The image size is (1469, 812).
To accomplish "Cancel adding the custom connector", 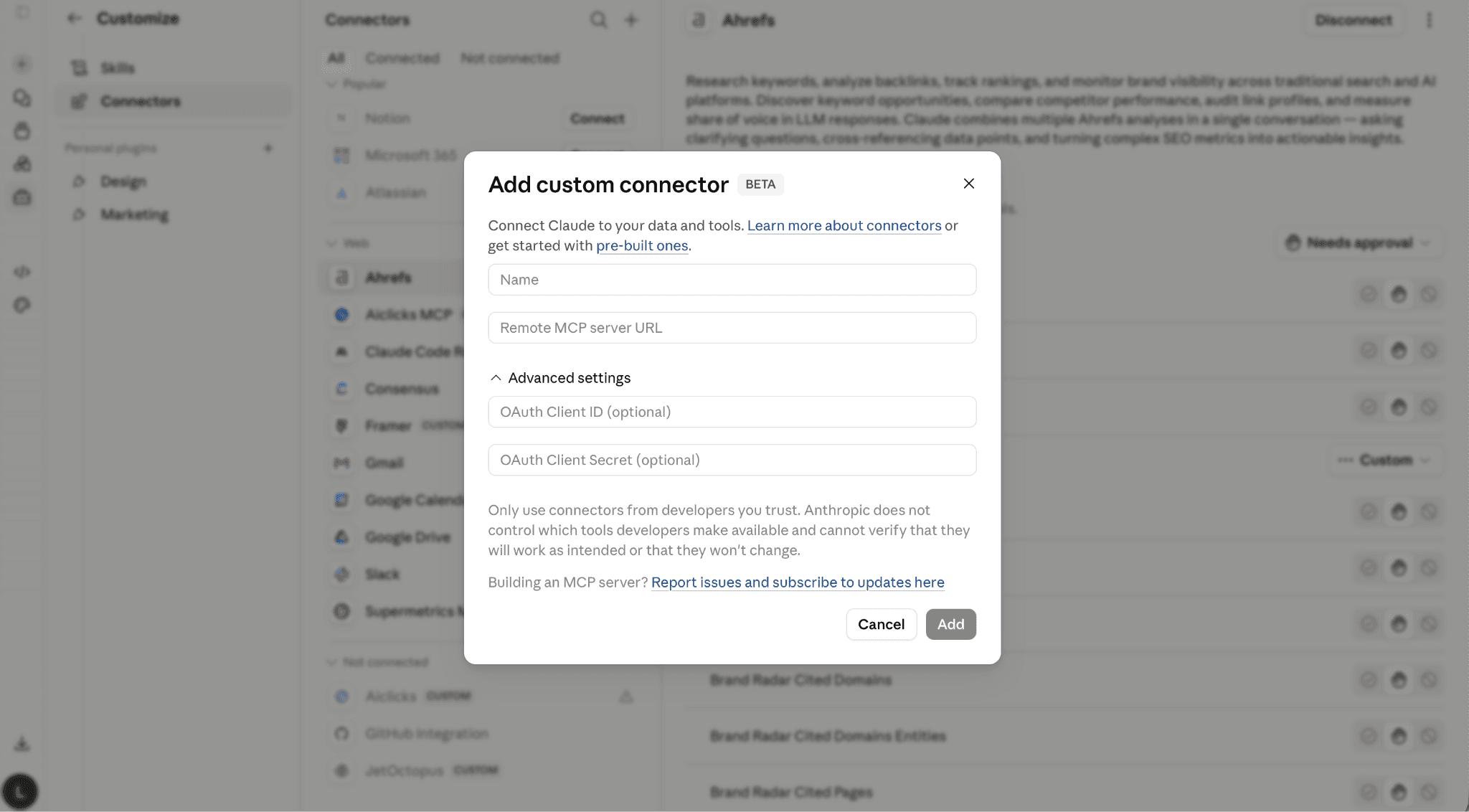I will click(881, 624).
